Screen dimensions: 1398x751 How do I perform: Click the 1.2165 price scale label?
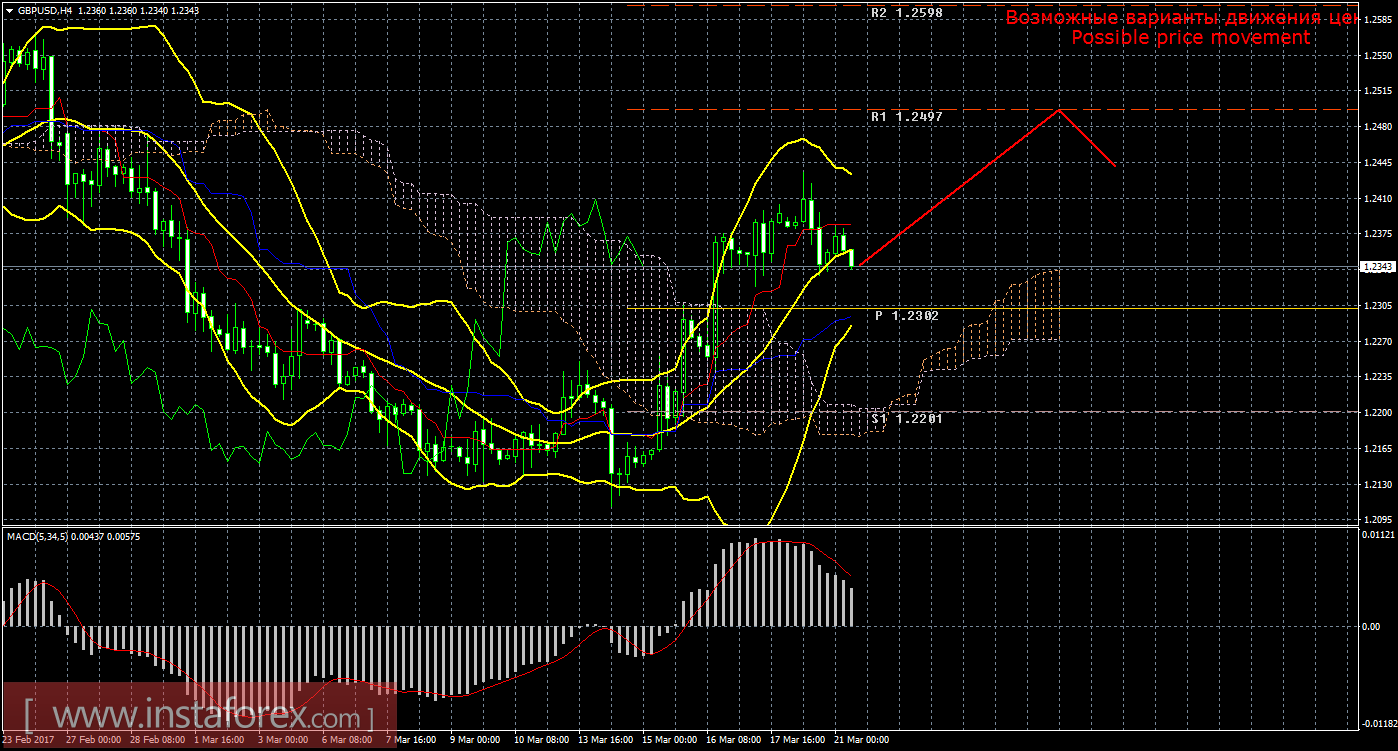[1378, 449]
